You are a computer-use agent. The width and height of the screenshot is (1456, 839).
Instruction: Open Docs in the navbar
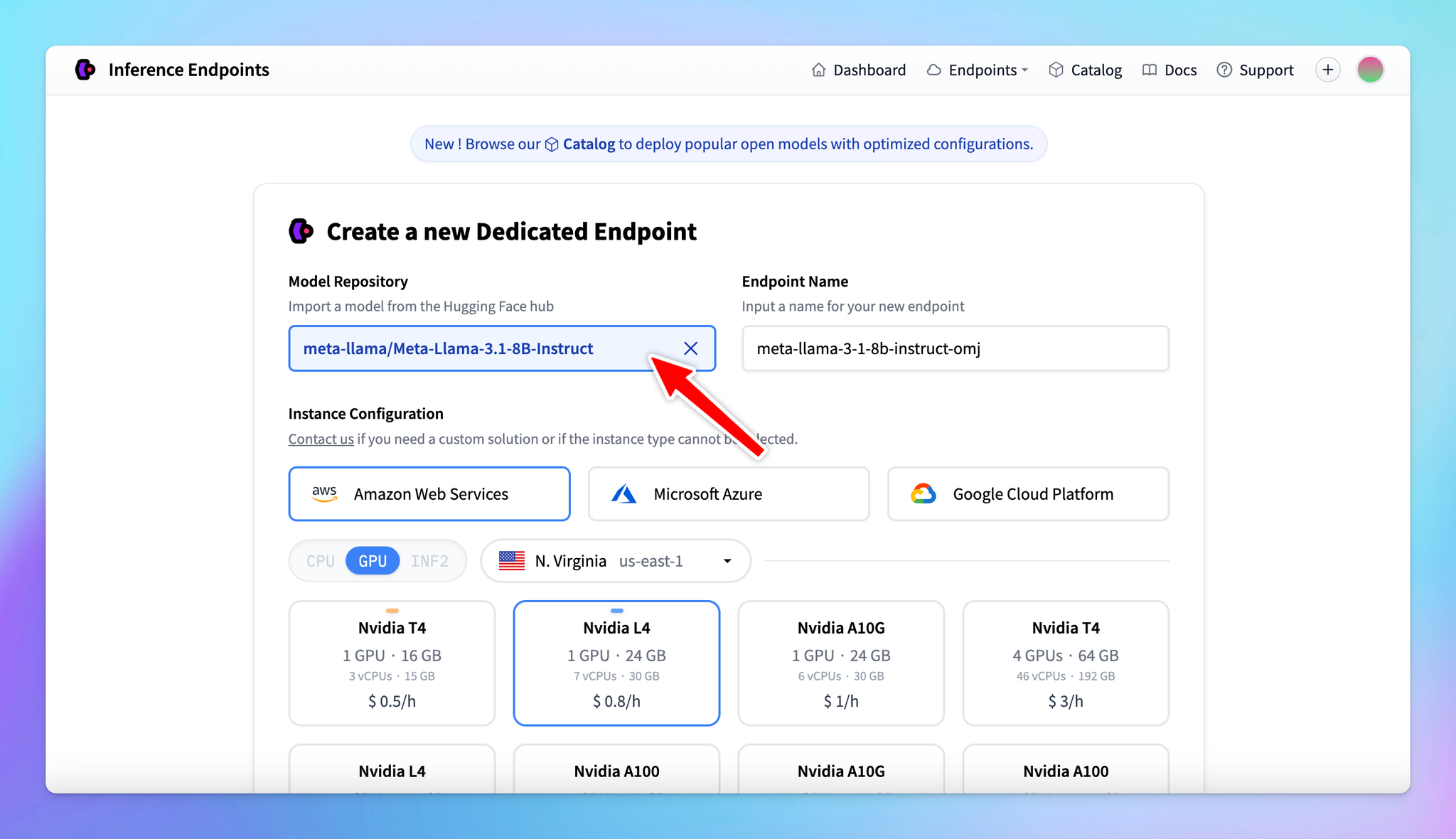point(1169,70)
